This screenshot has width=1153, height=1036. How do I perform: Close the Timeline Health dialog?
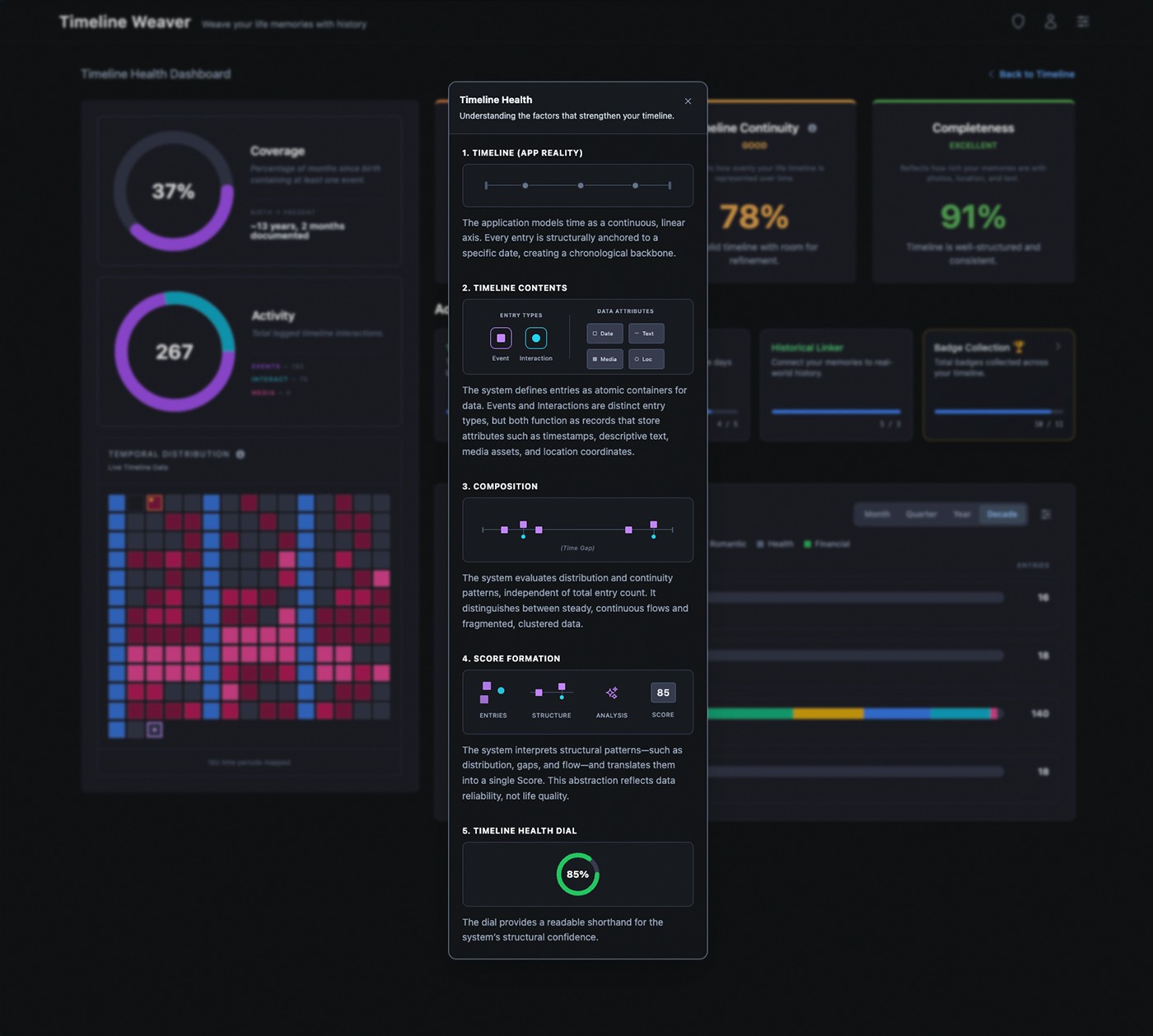pos(688,100)
